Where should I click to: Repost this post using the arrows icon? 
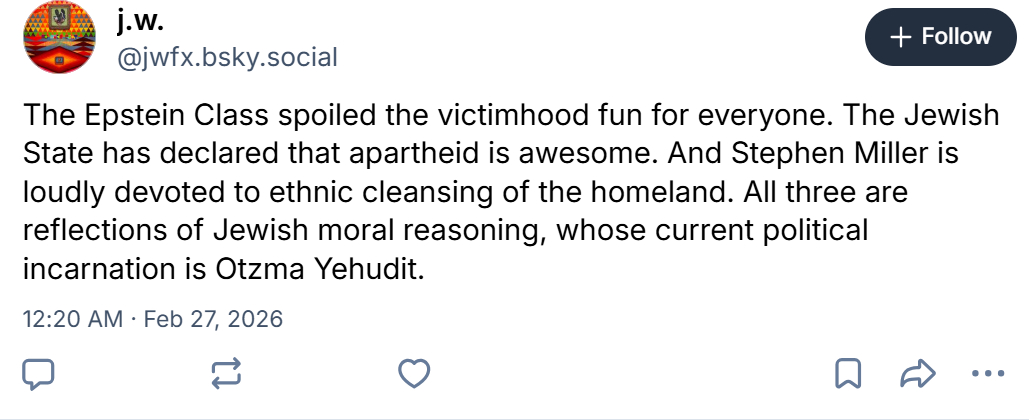coord(226,374)
